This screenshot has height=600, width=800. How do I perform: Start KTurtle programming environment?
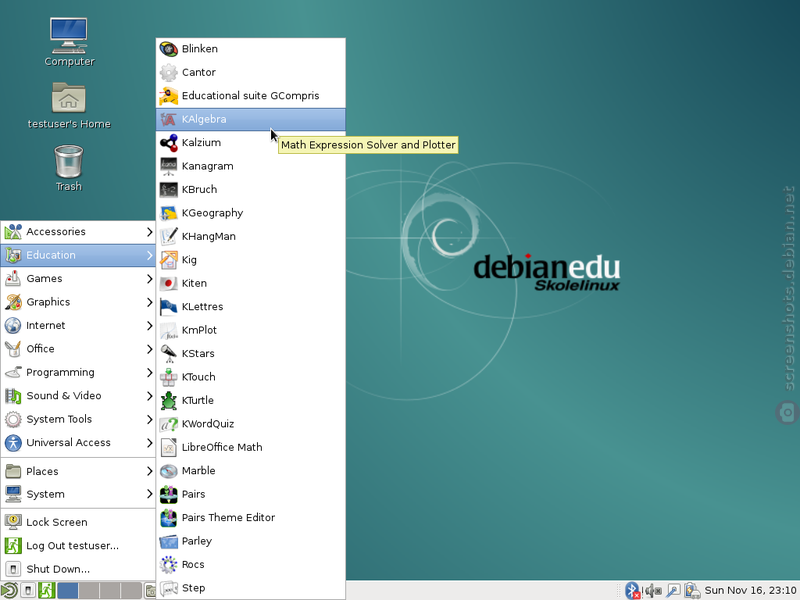coord(251,401)
